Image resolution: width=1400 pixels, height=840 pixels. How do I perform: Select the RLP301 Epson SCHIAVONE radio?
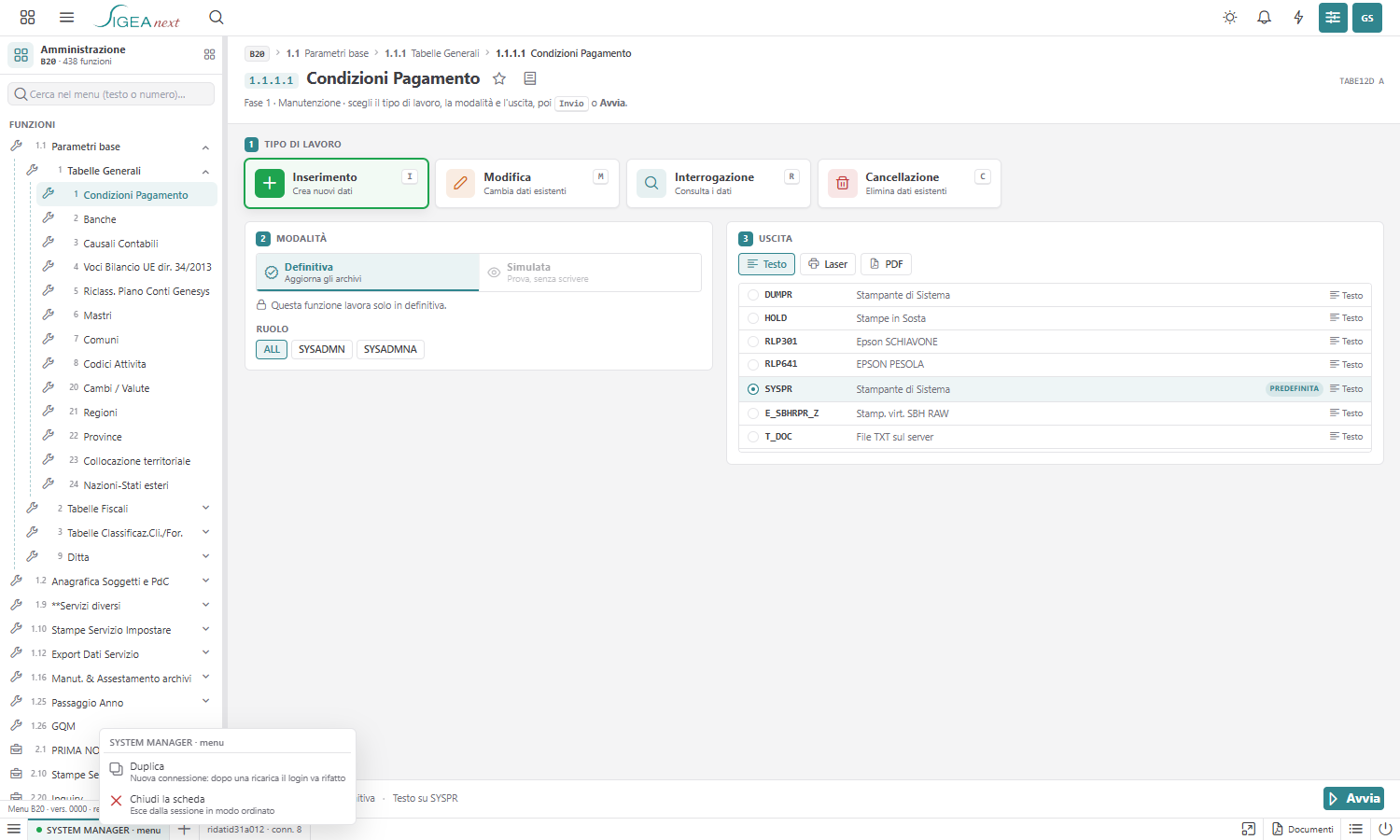pyautogui.click(x=753, y=342)
